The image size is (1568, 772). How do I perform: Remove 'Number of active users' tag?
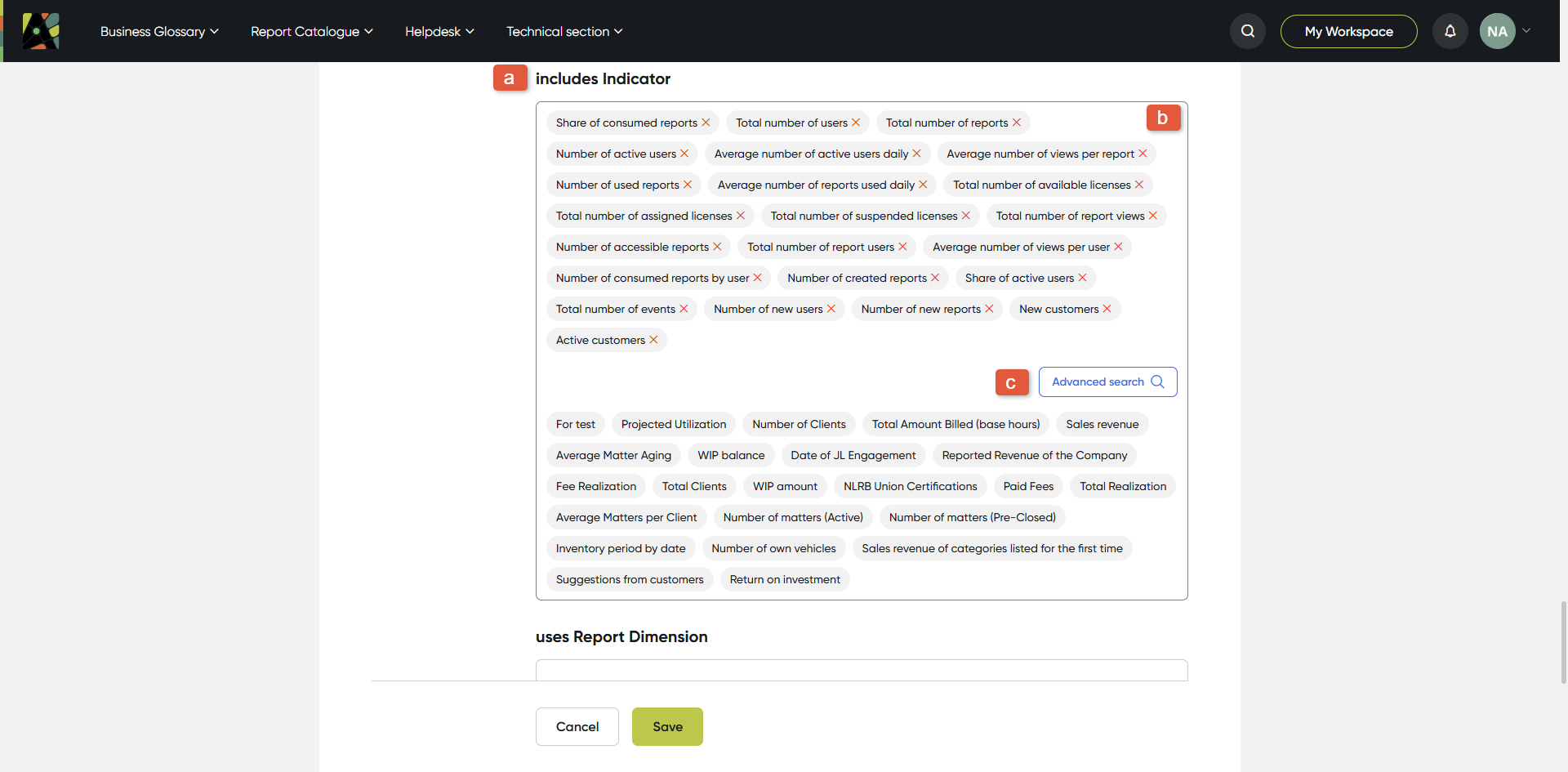coord(684,154)
